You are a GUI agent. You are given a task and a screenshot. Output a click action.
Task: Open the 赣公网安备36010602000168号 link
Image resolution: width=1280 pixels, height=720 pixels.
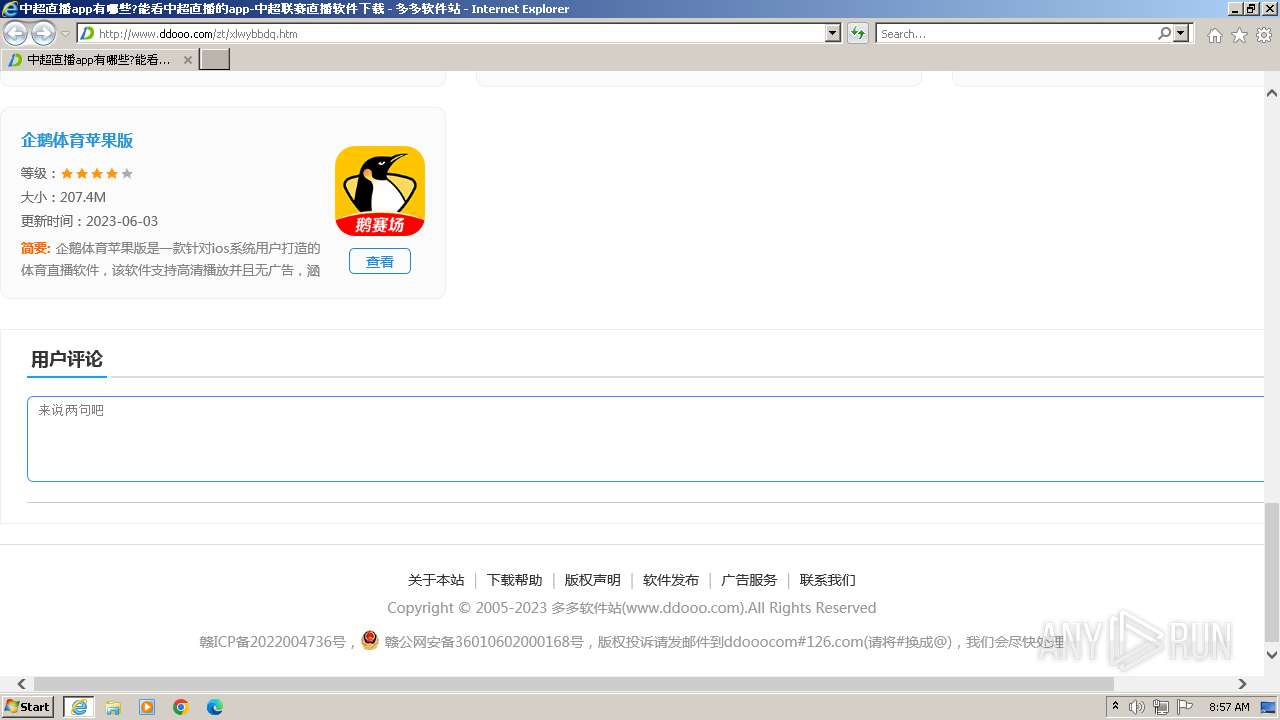point(484,642)
